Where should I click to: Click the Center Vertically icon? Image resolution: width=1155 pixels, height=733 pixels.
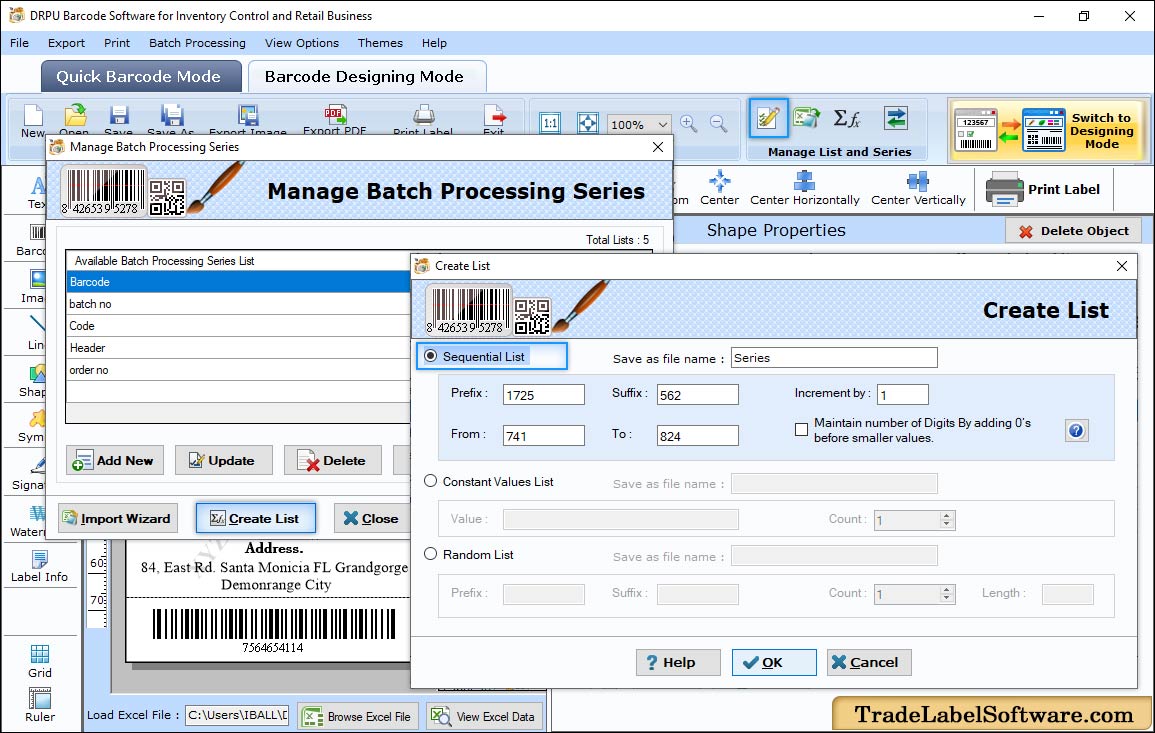pos(918,180)
